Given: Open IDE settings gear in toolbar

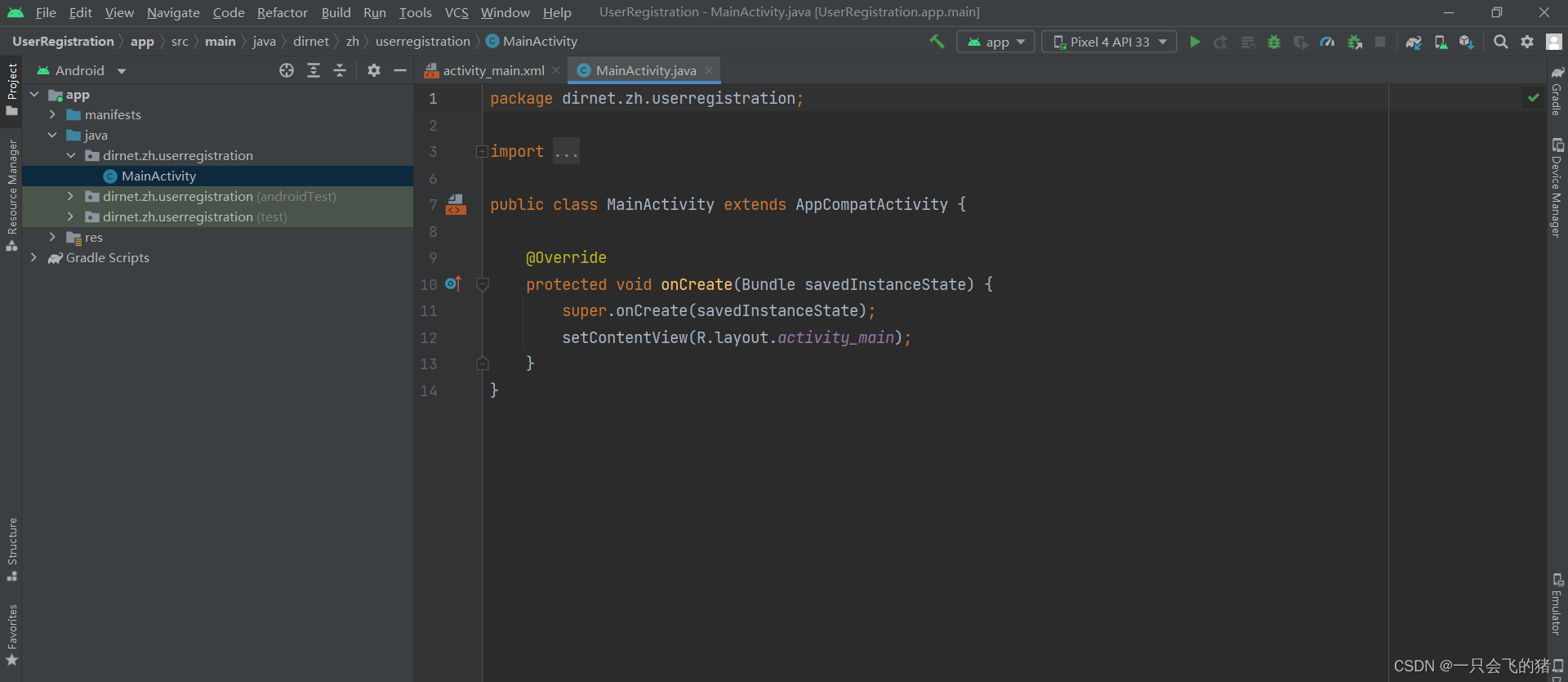Looking at the screenshot, I should 1527,42.
